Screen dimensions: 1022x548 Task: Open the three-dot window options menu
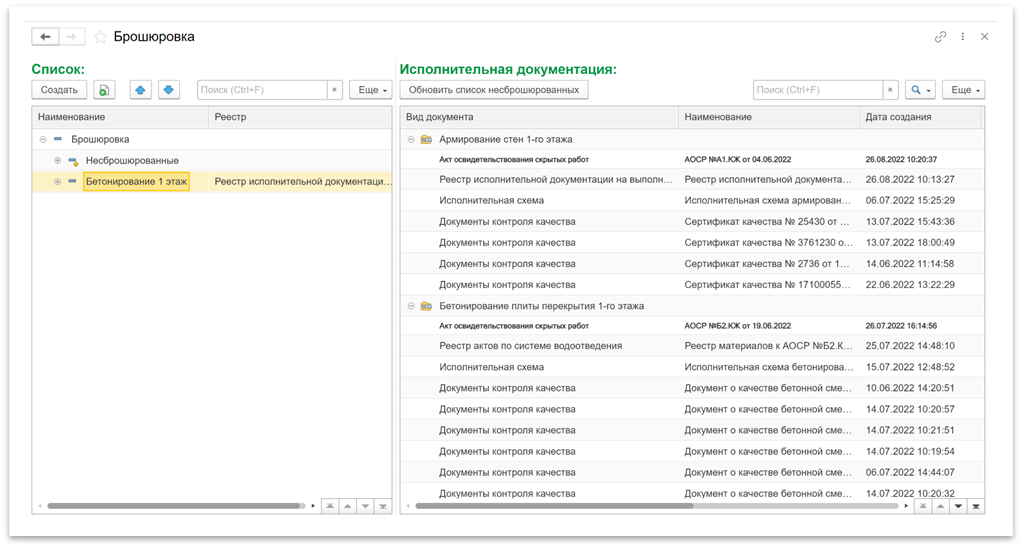[963, 37]
